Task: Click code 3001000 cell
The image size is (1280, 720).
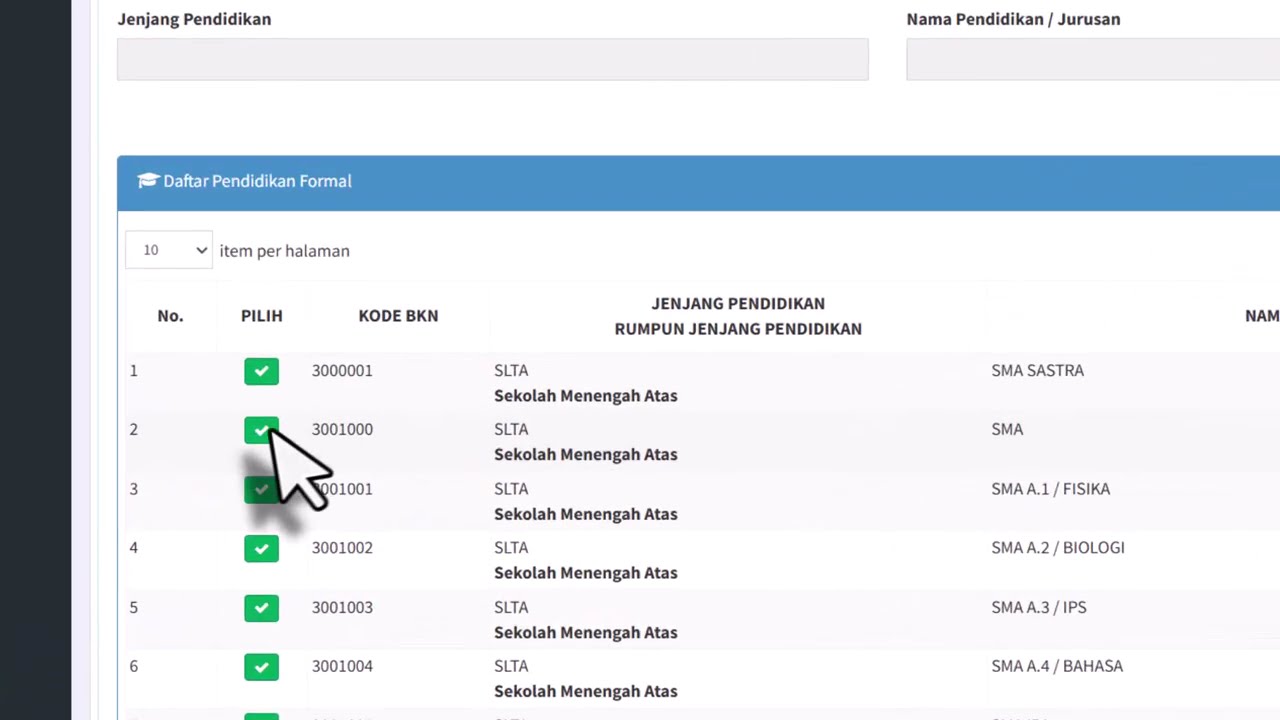Action: (x=342, y=429)
